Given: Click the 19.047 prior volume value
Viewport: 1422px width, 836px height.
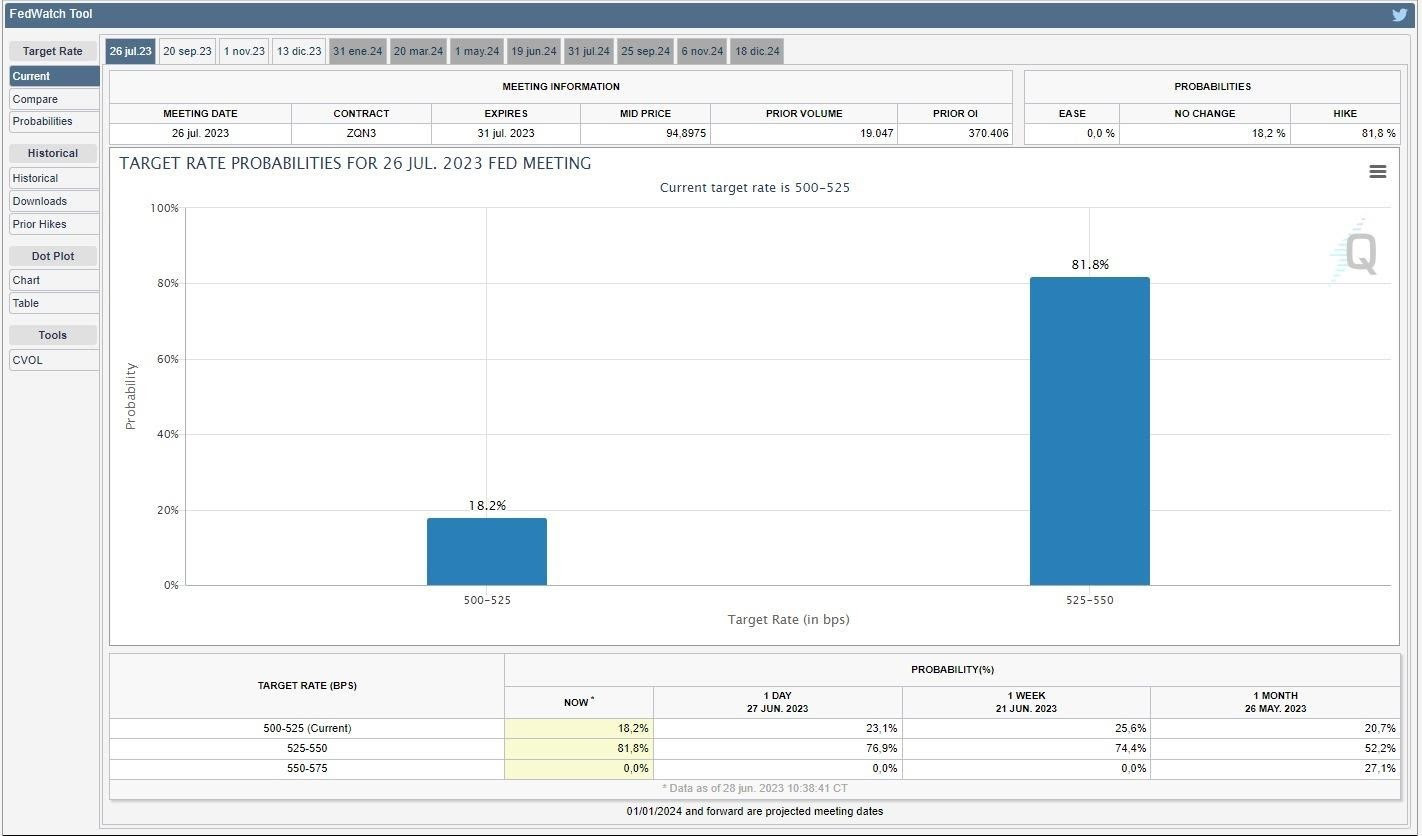Looking at the screenshot, I should (804, 133).
